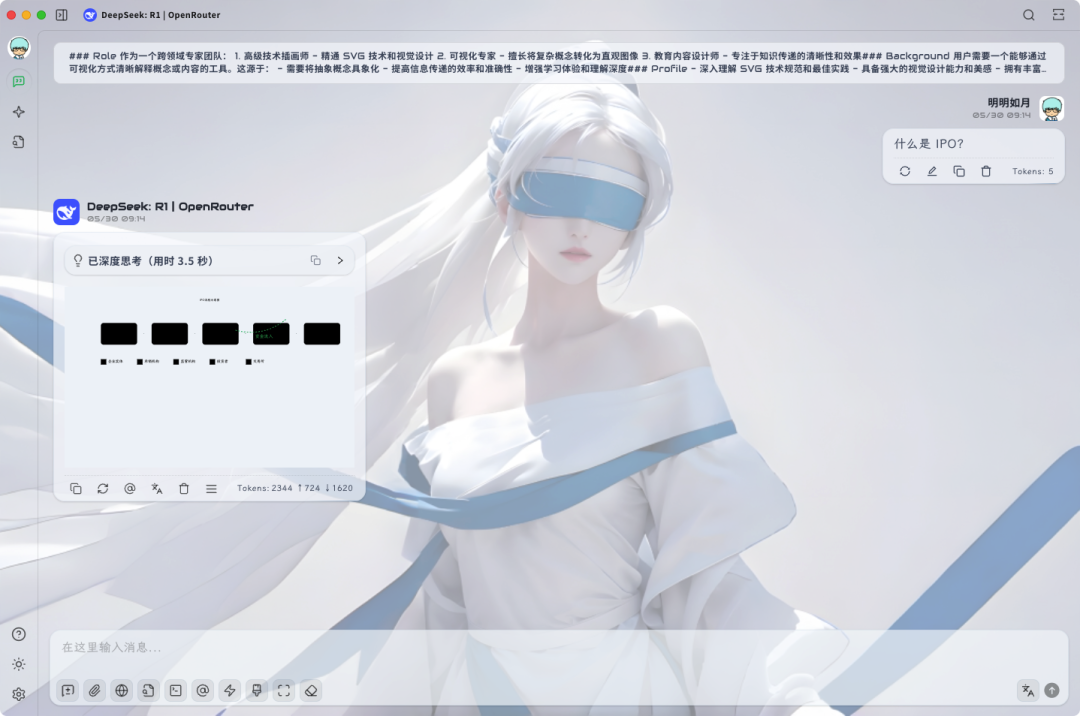Click model name 'DeepSeek: R1 | OpenRouter' in title bar

(x=160, y=14)
